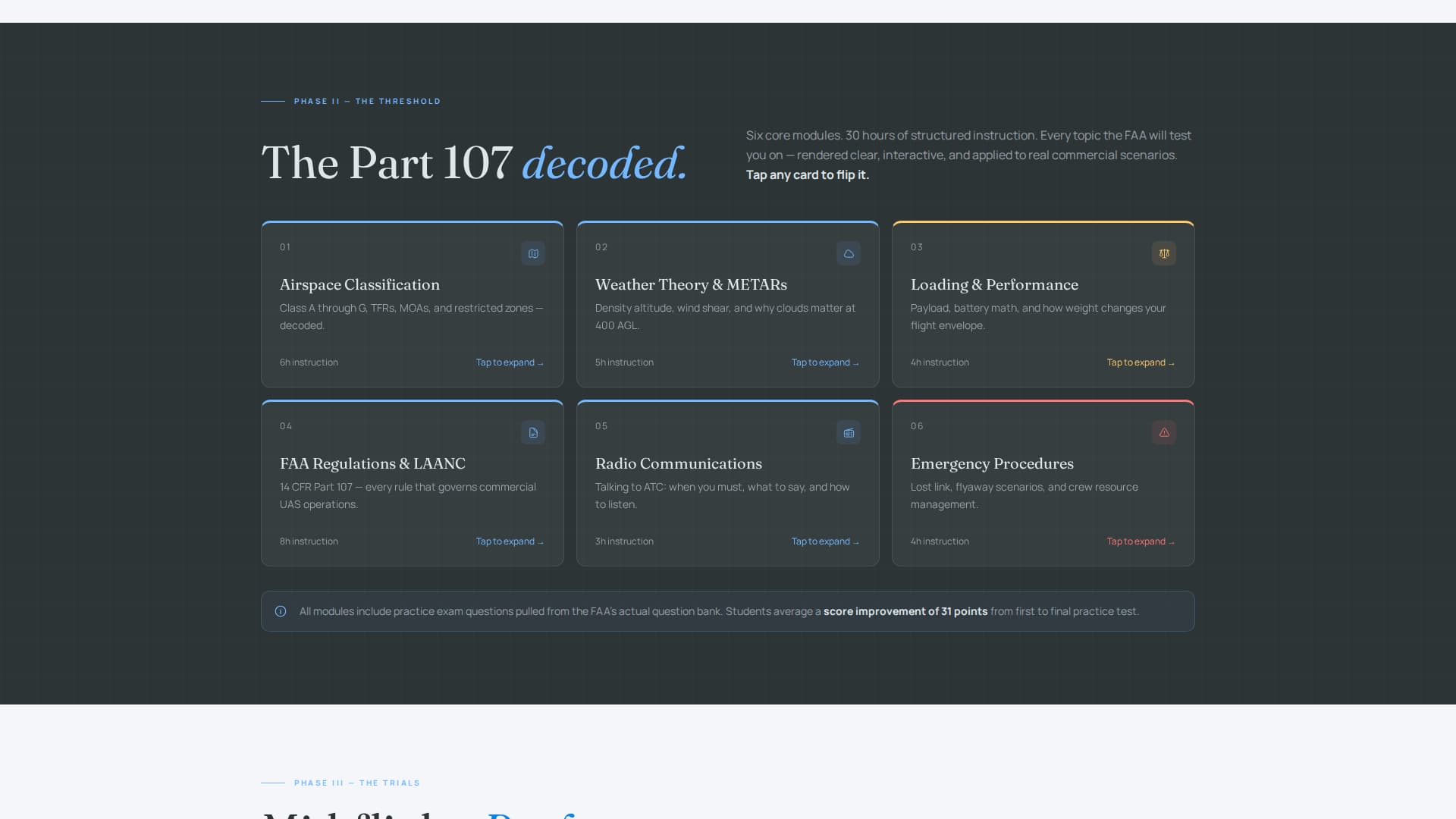This screenshot has height=819, width=1456.
Task: Click 'Tap to expand' on FAA Regulations card
Action: (509, 541)
